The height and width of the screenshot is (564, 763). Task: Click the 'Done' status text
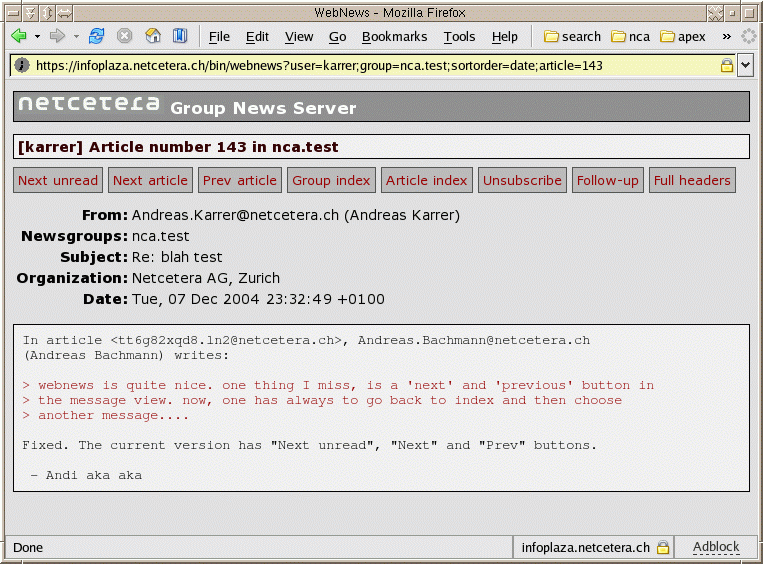[28, 548]
